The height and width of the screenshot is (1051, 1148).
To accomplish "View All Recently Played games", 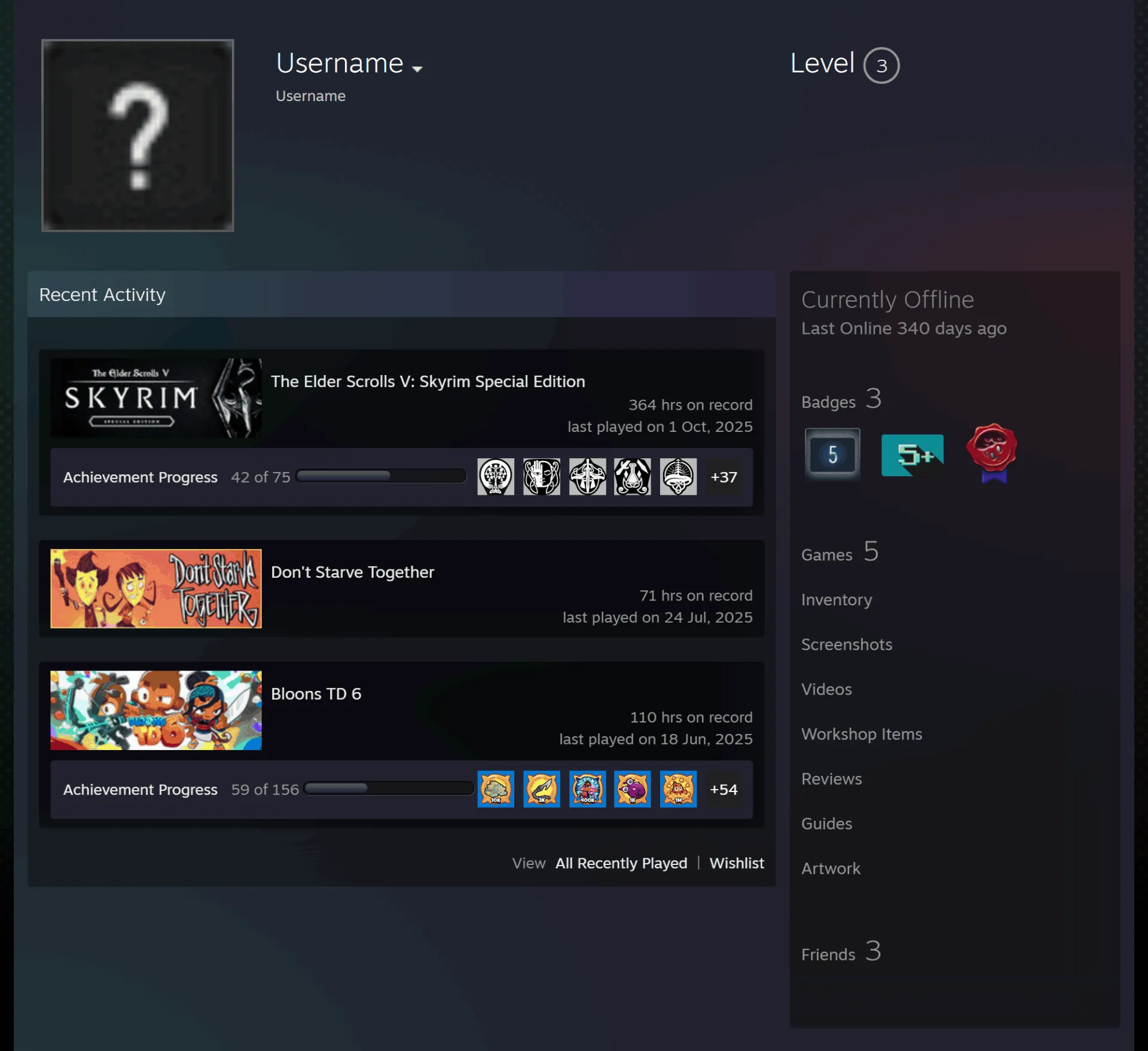I will [x=621, y=863].
